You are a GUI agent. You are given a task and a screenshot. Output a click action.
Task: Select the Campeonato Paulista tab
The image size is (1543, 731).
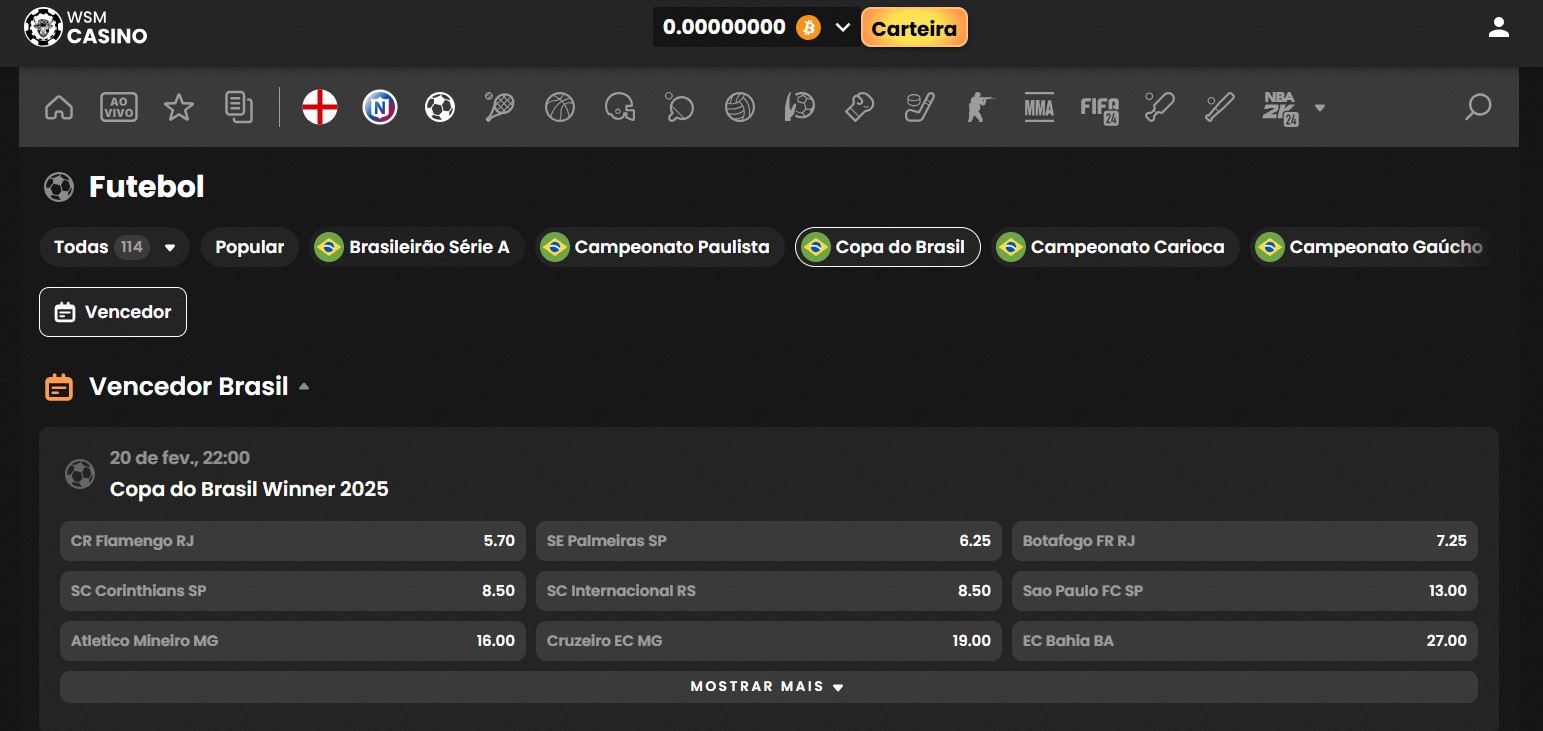660,247
